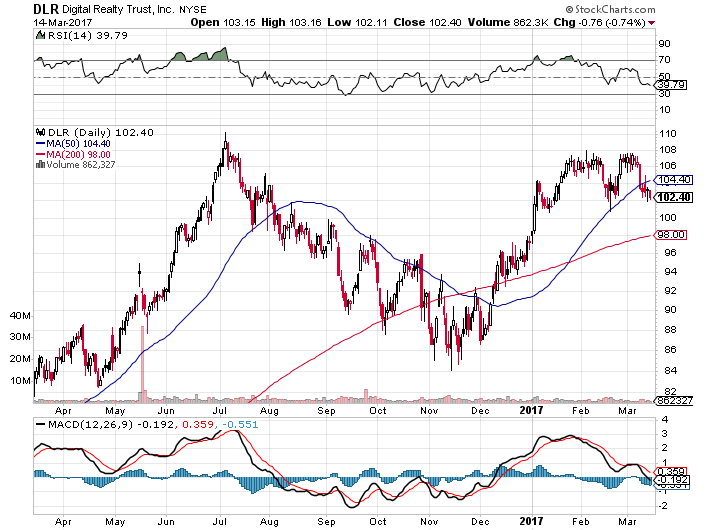Click the StockCharts.com watermark link
The image size is (707, 530).
tap(611, 9)
